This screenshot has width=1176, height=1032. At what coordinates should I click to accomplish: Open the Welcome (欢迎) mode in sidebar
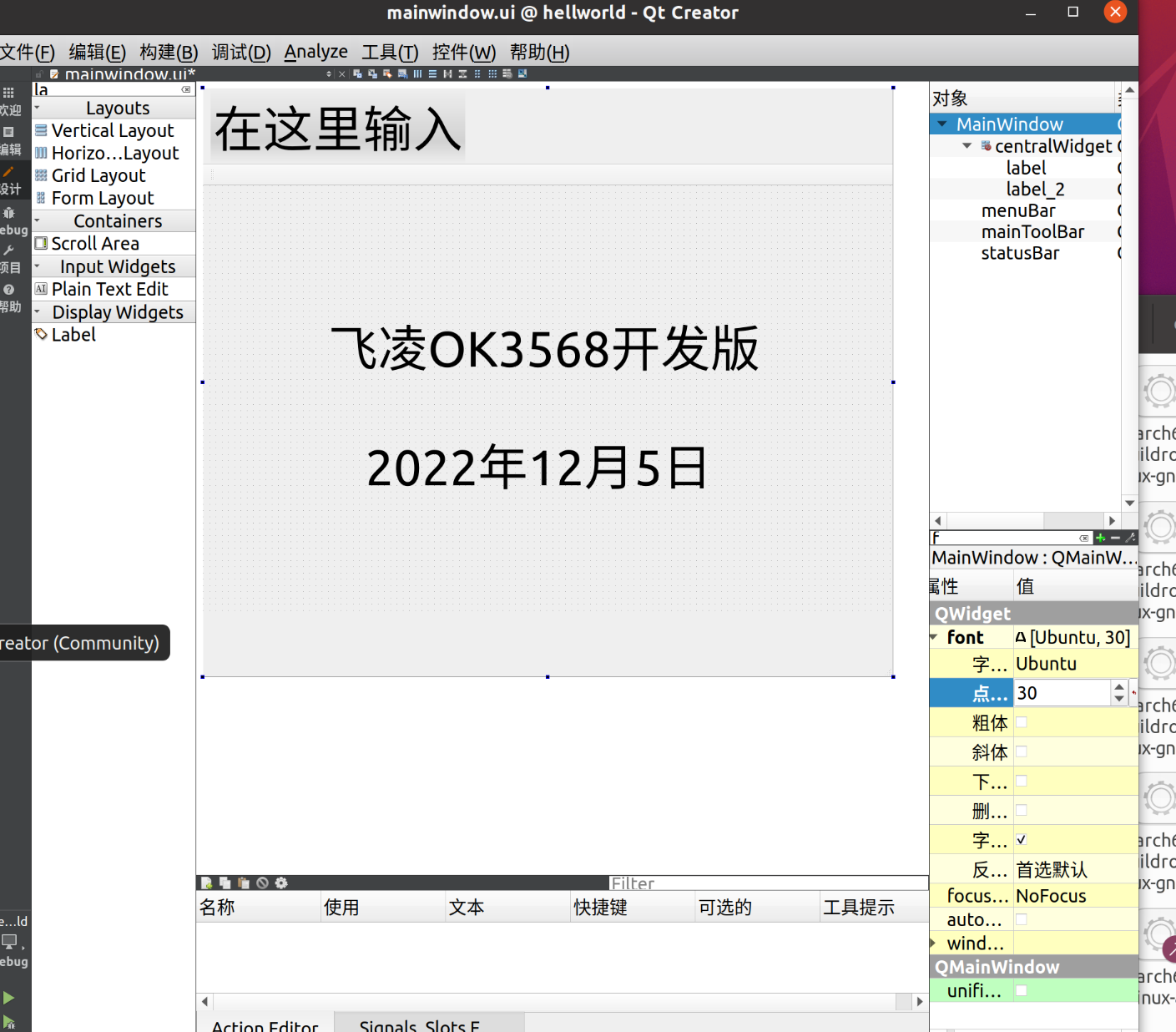point(9,100)
